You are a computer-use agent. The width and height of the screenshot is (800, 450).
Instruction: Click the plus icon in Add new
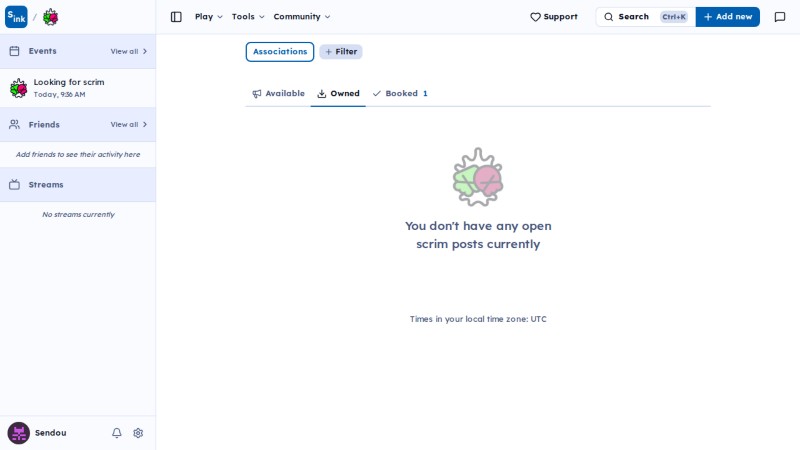click(x=708, y=17)
